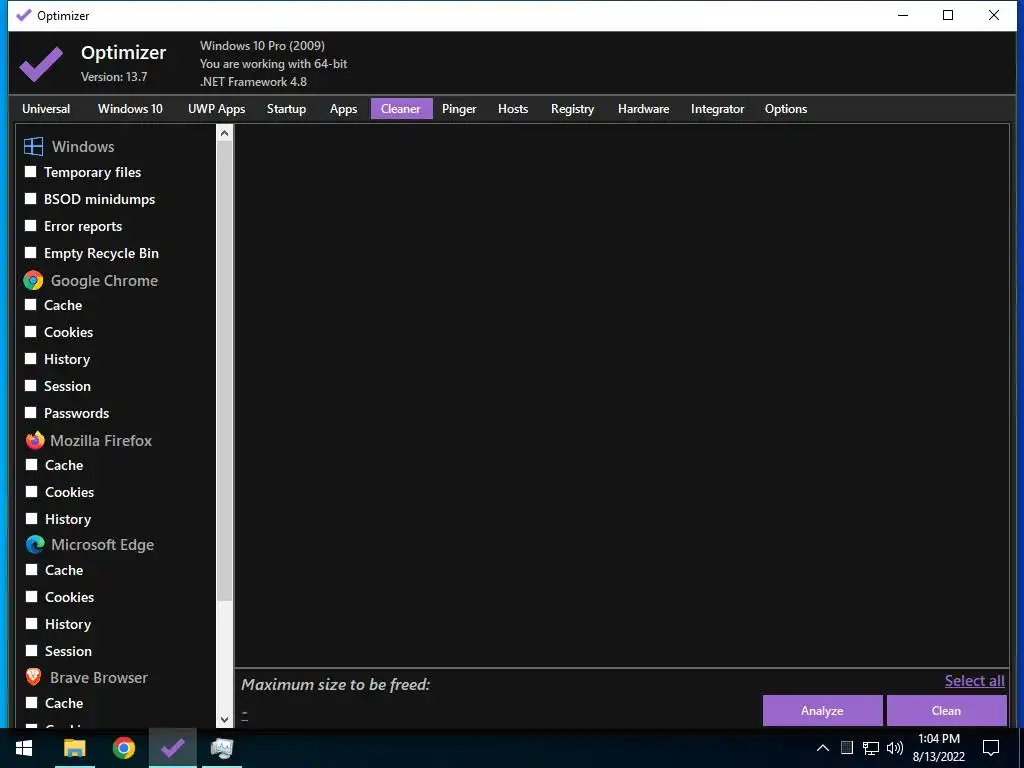Click the checklist vertical scrollbar thumb
1024x768 pixels.
click(224, 371)
